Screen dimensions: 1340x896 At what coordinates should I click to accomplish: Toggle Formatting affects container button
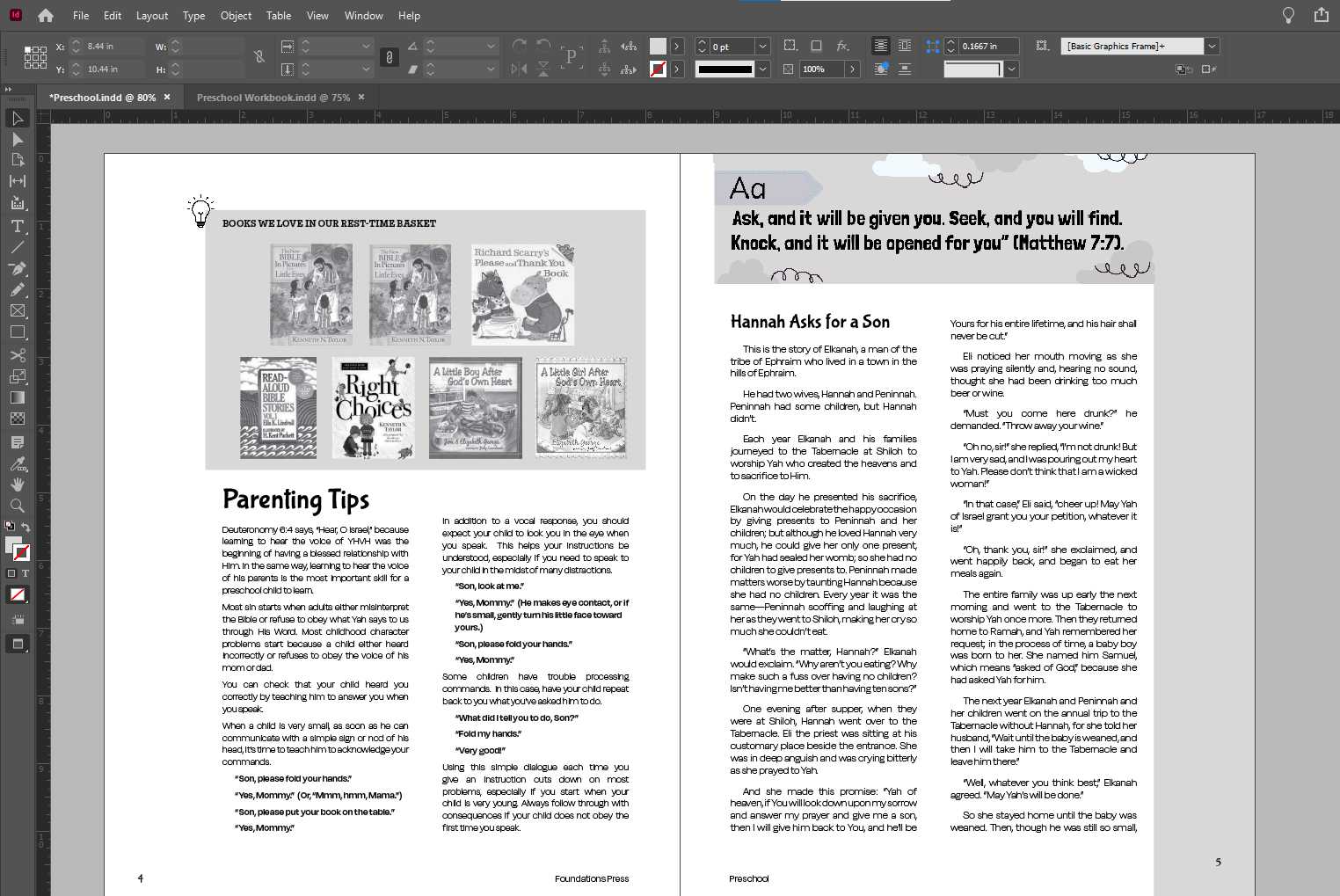[11, 573]
